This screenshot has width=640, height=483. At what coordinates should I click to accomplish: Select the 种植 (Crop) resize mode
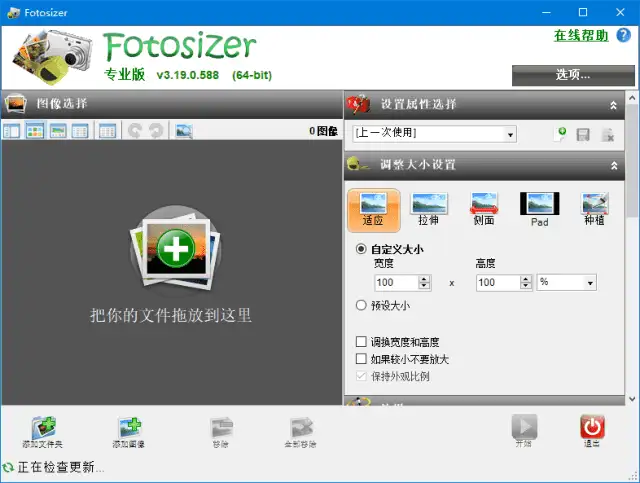(595, 207)
